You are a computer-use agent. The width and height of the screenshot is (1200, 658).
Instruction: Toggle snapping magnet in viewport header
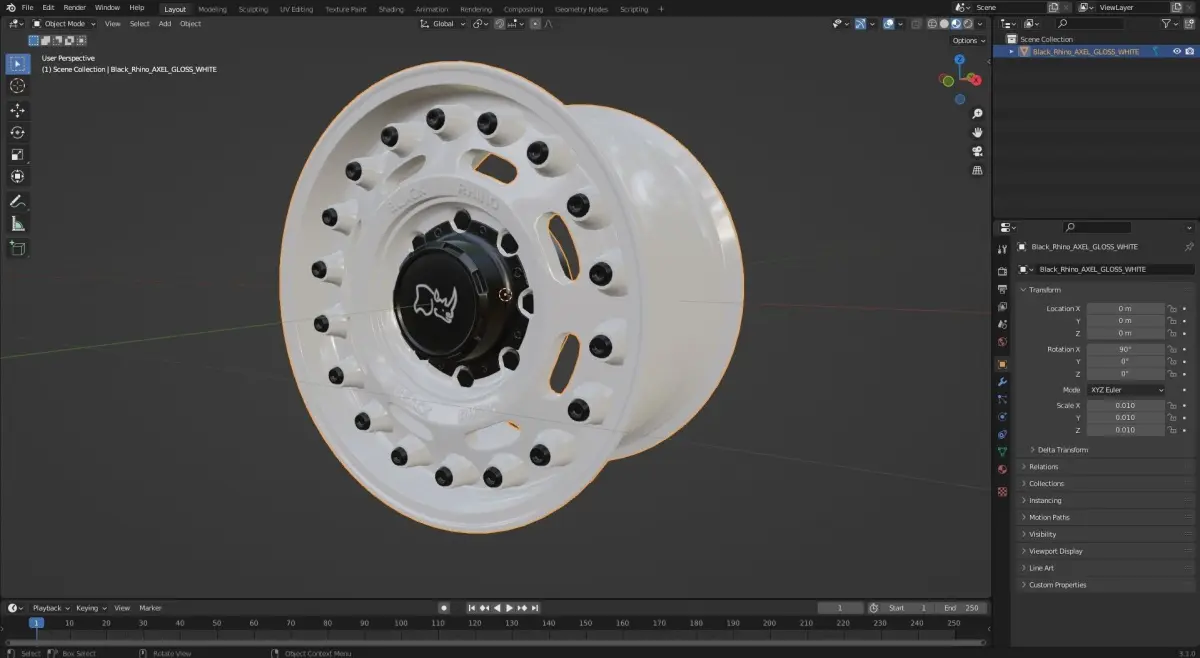pos(499,23)
